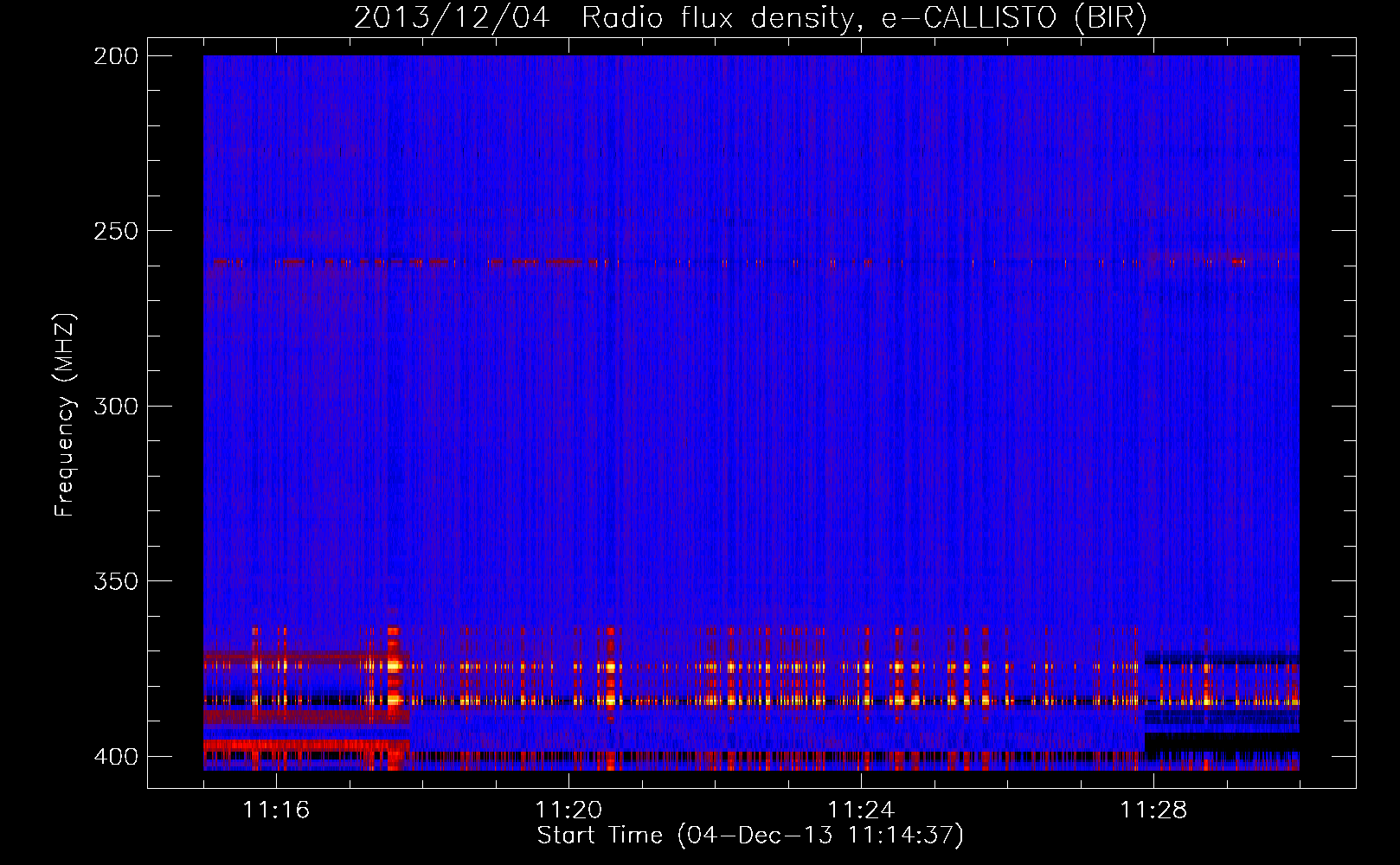The height and width of the screenshot is (865, 1400).
Task: Click the '300' frequency tick label
Action: click(x=115, y=406)
